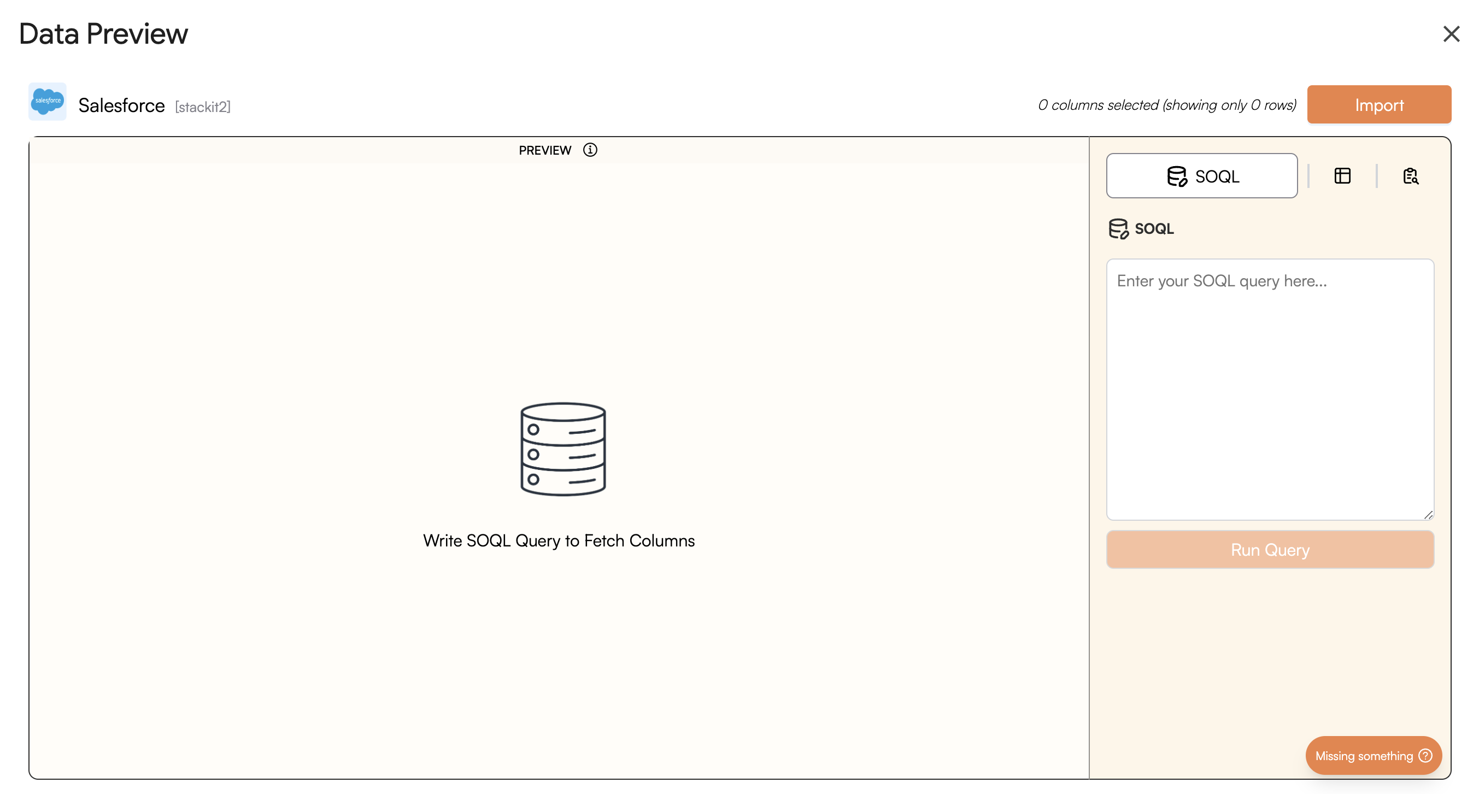Click the PREVIEW header label
1479x812 pixels.
[x=545, y=150]
